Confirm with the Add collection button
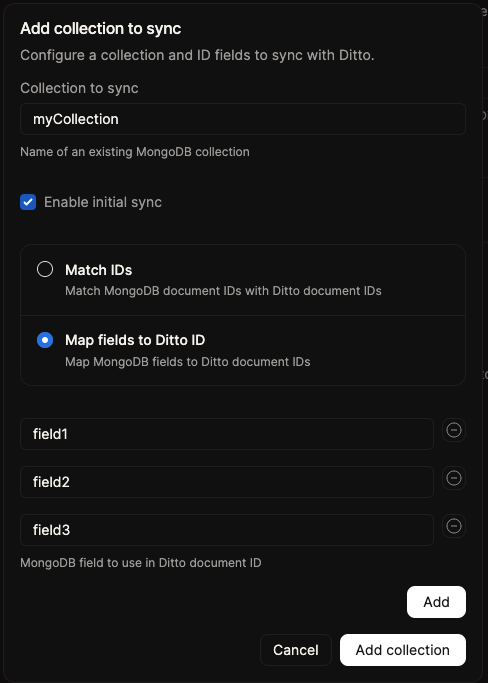 [403, 650]
